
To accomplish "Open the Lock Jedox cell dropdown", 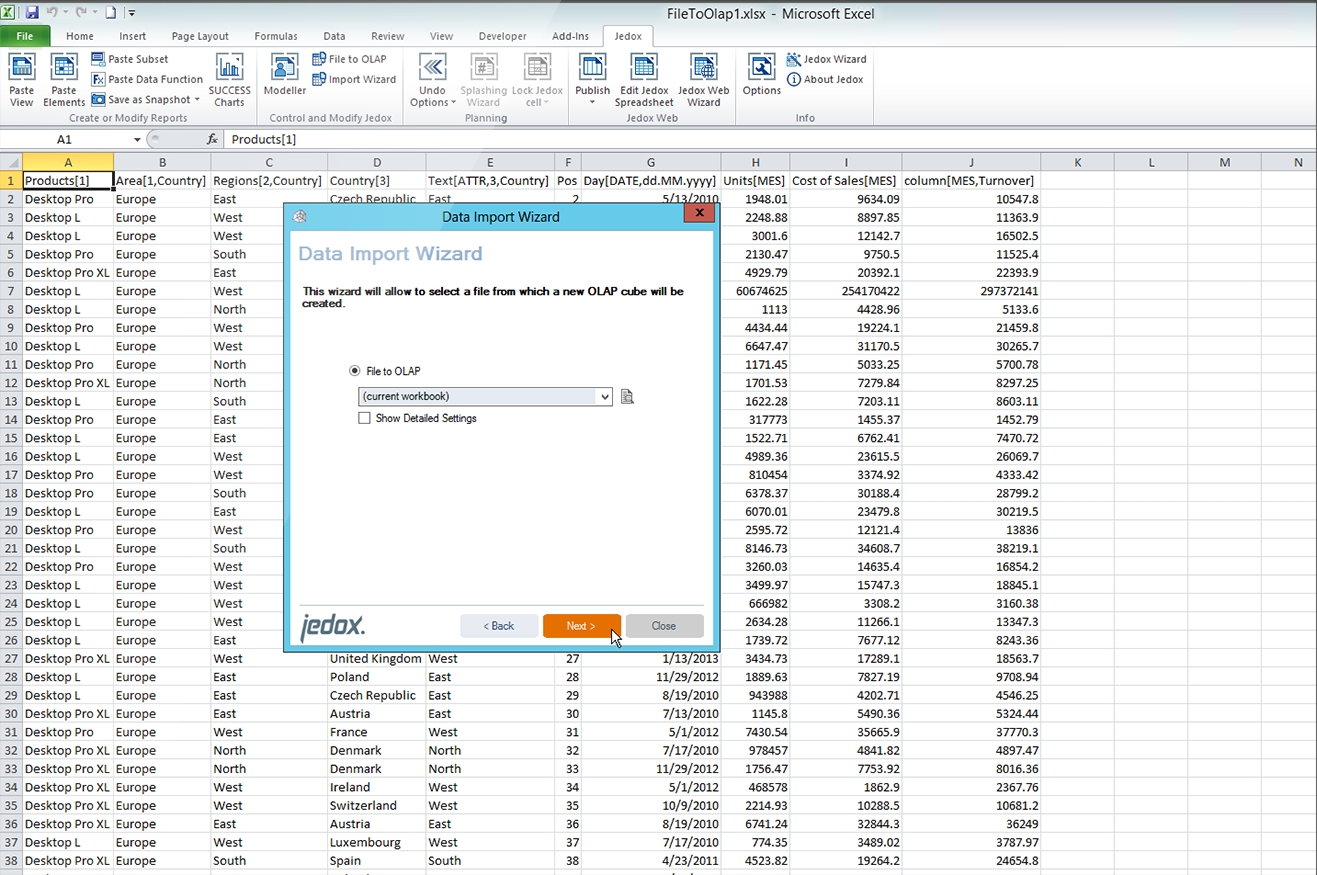I will 547,102.
